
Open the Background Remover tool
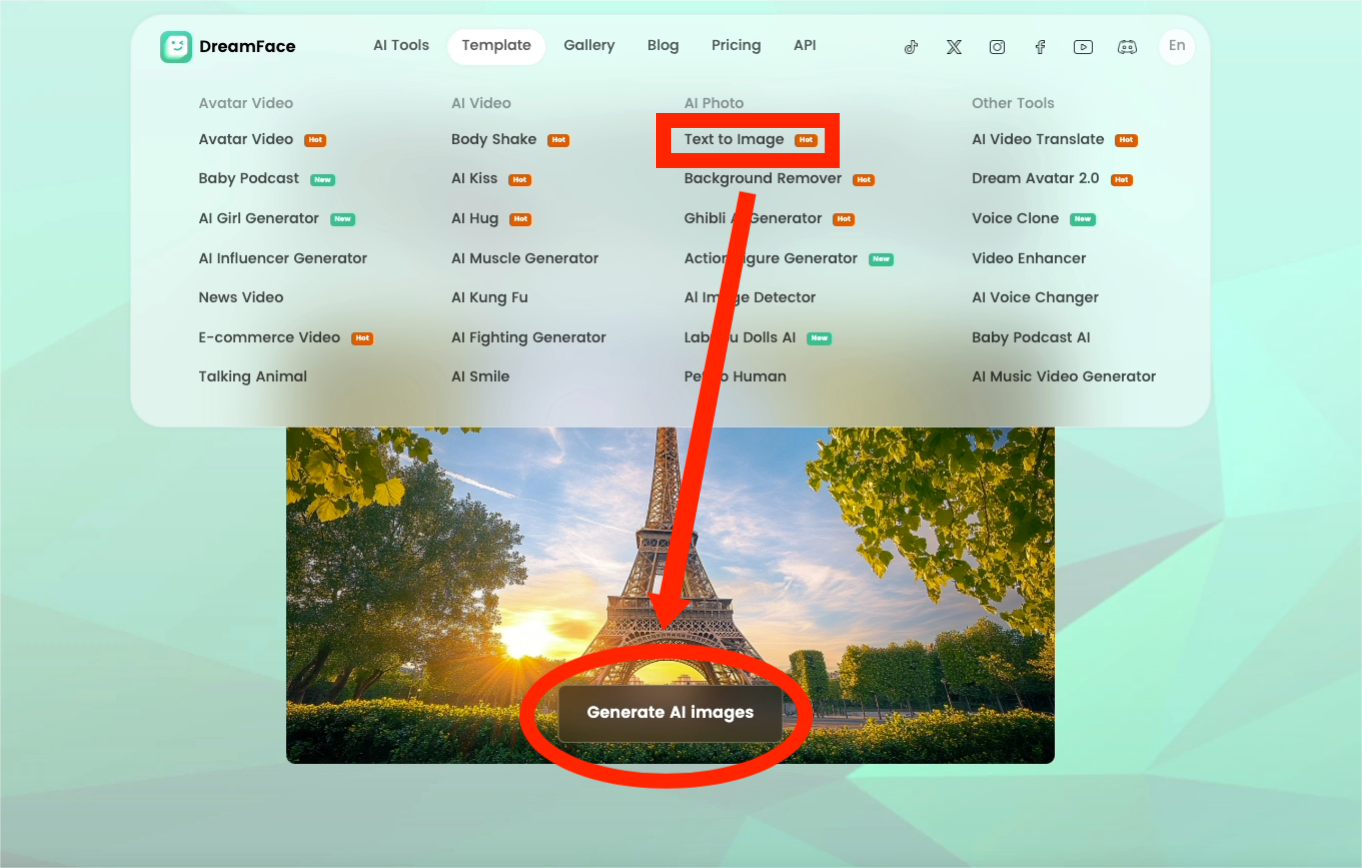coord(762,179)
